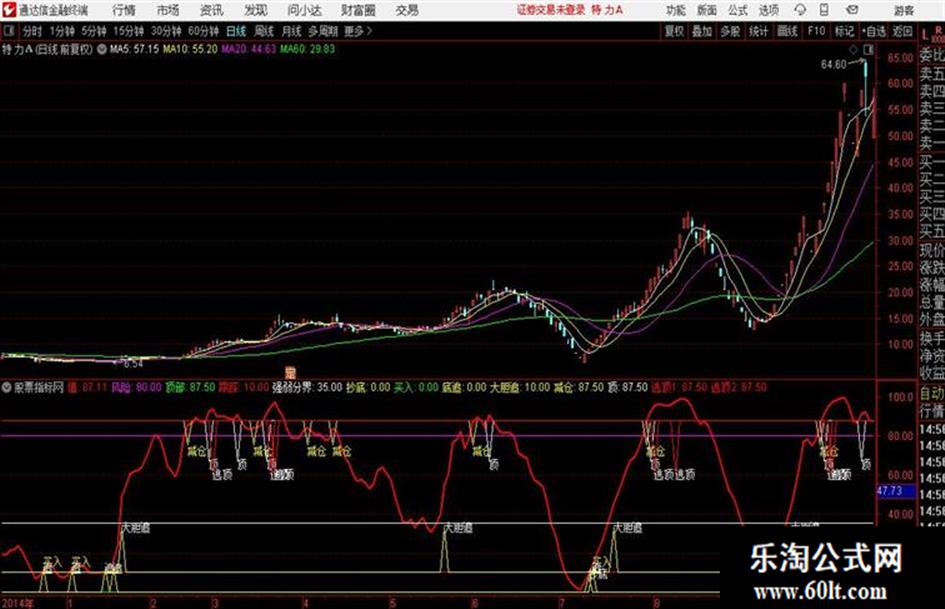Open the 功能 menu
Image resolution: width=945 pixels, height=609 pixels.
coord(676,10)
